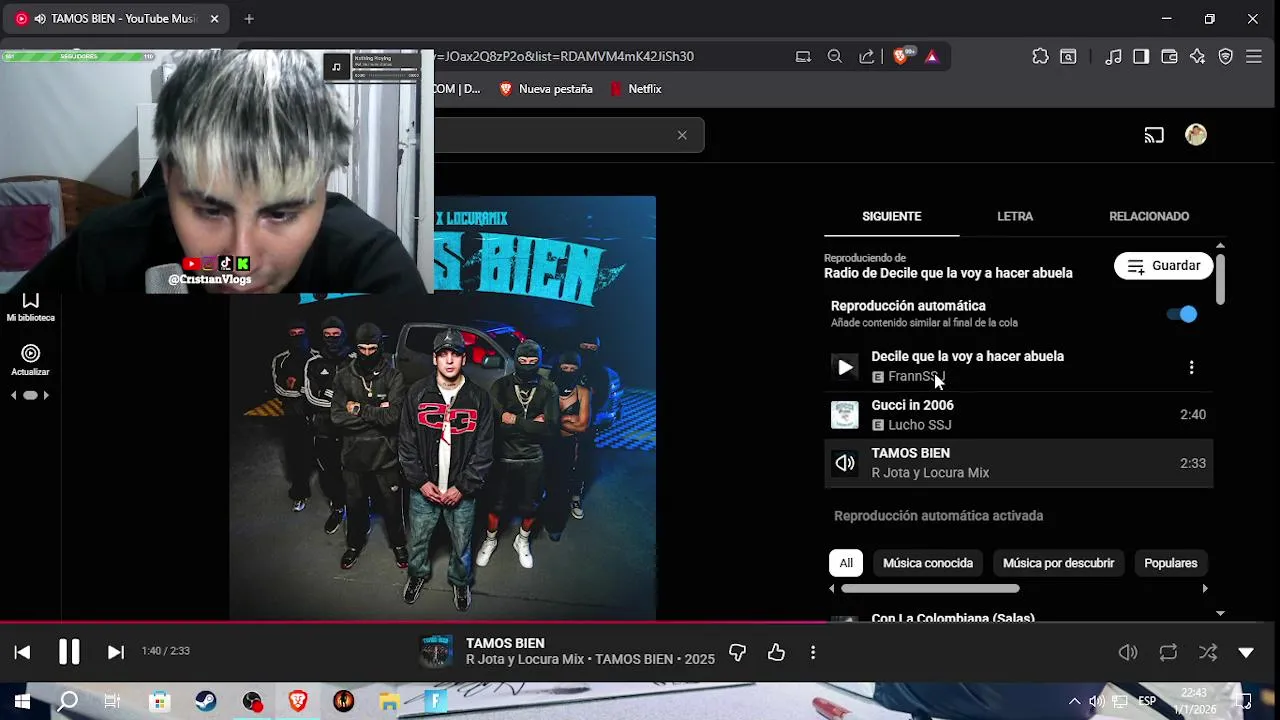Click the album cover artwork

(443, 408)
